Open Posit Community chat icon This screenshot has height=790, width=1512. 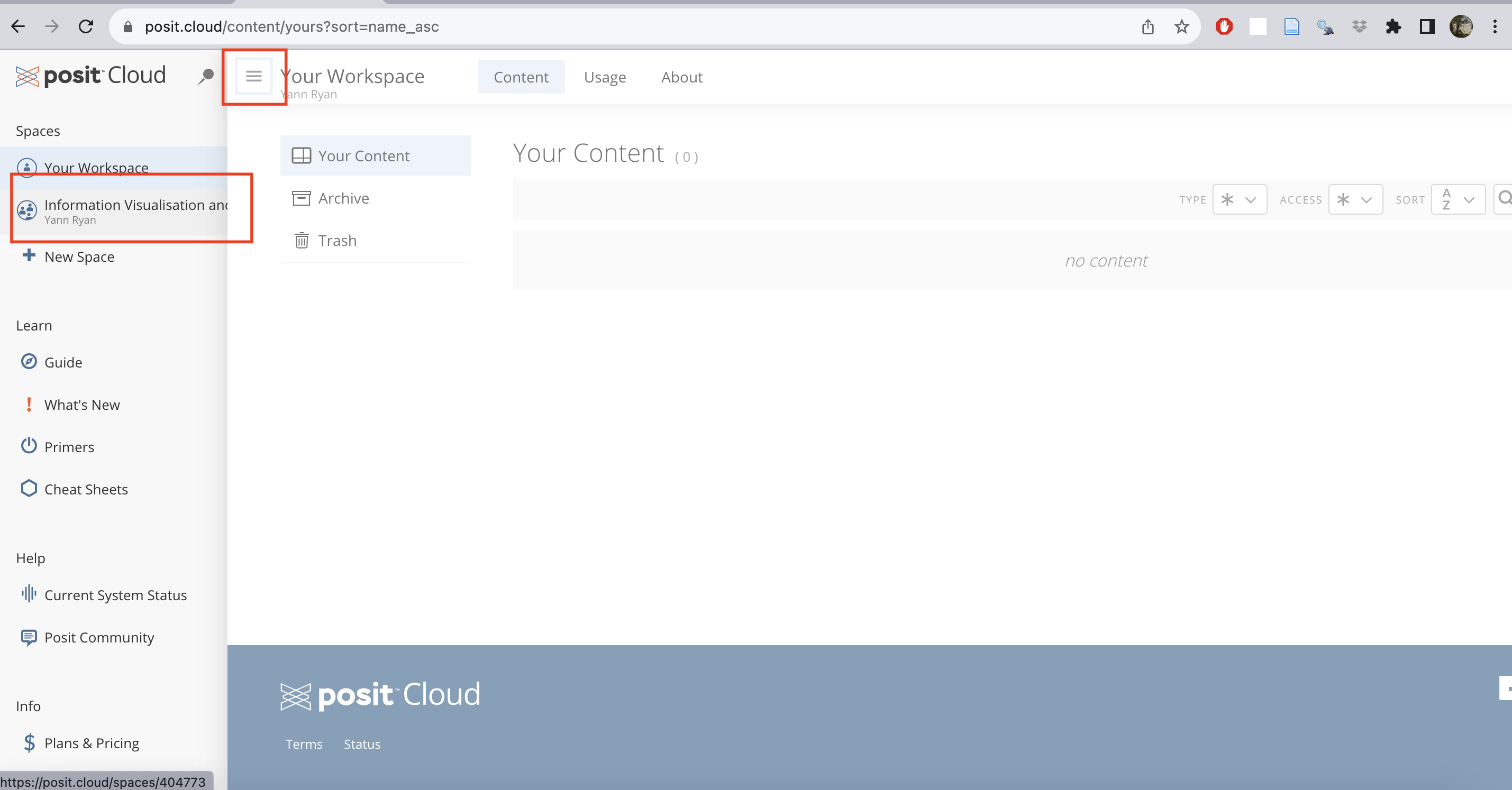click(29, 636)
